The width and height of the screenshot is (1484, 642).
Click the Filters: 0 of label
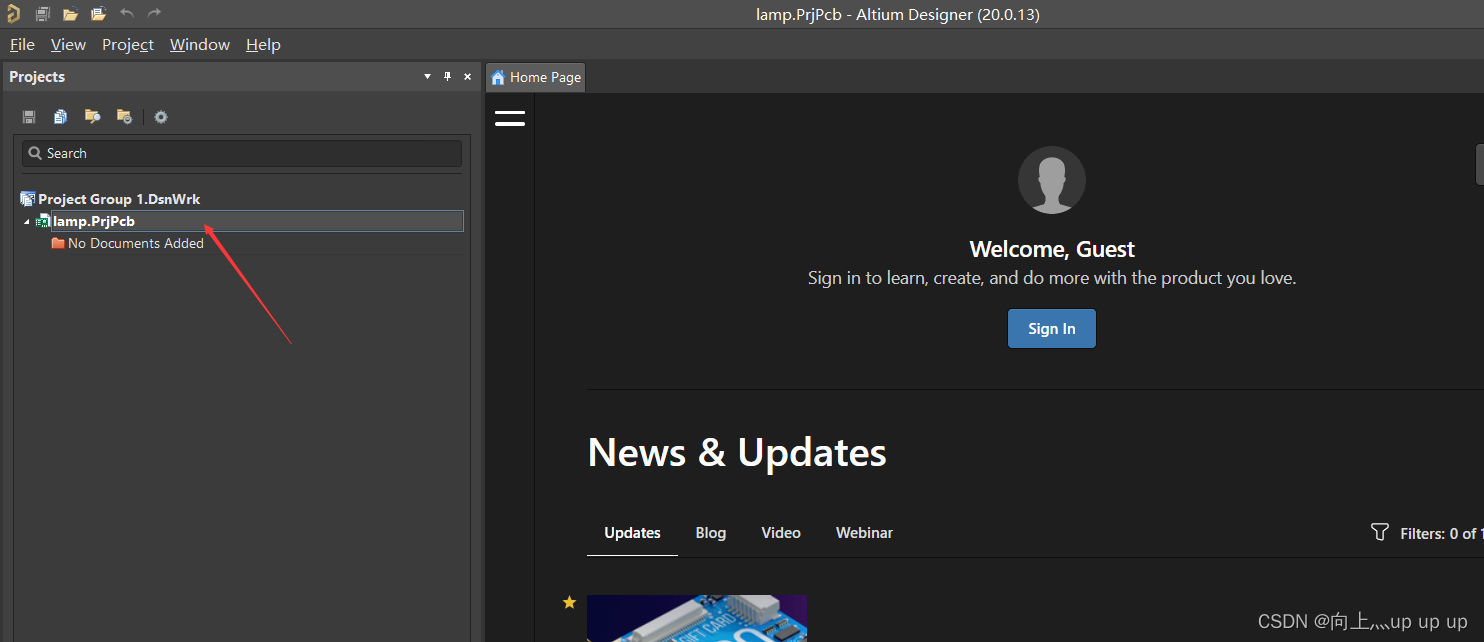tap(1441, 533)
